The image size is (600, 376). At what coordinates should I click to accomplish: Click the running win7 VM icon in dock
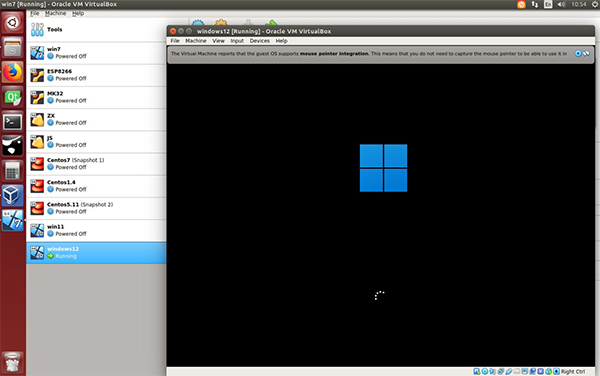tap(13, 220)
